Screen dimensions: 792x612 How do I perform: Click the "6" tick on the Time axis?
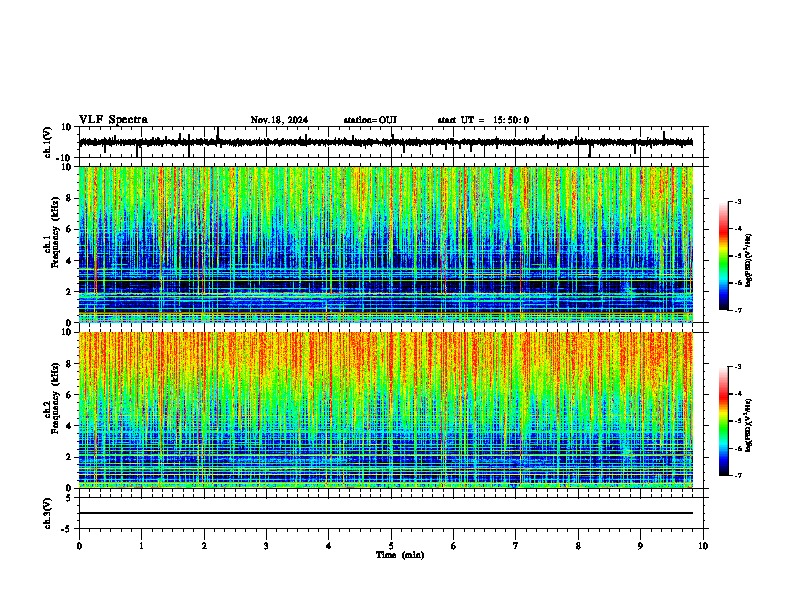coord(454,546)
